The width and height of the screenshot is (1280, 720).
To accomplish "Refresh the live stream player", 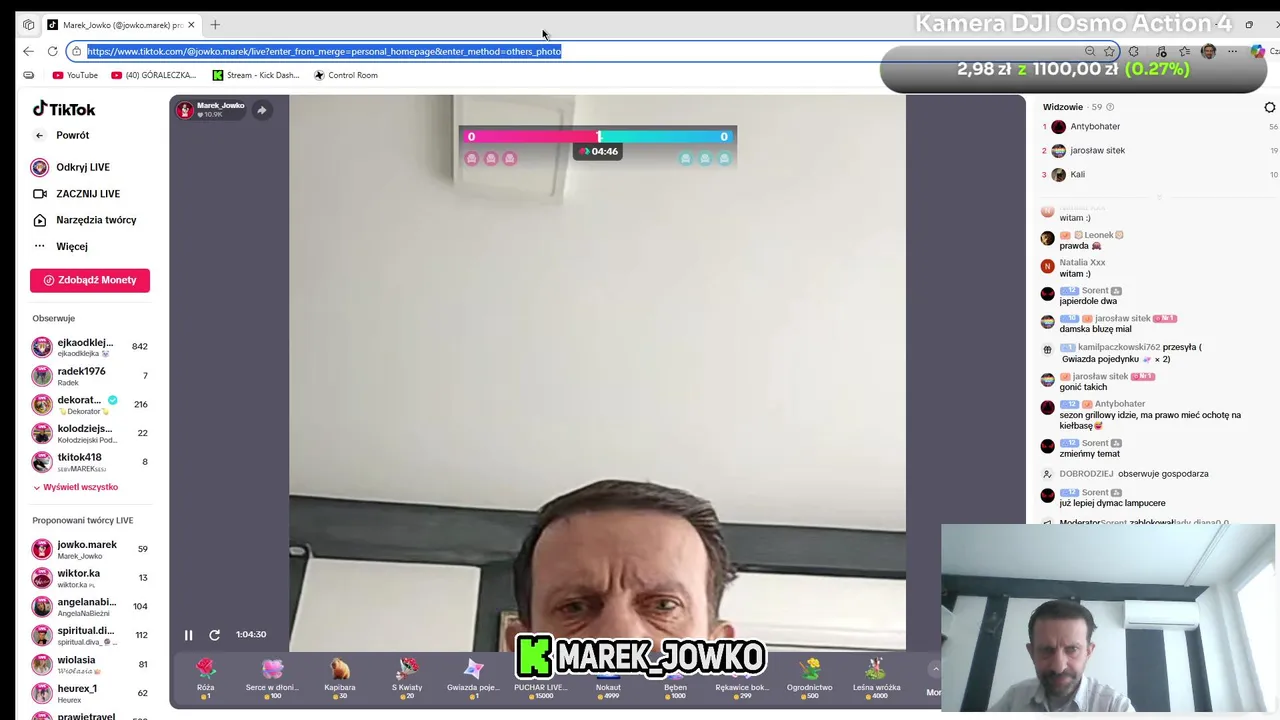I will click(x=214, y=635).
